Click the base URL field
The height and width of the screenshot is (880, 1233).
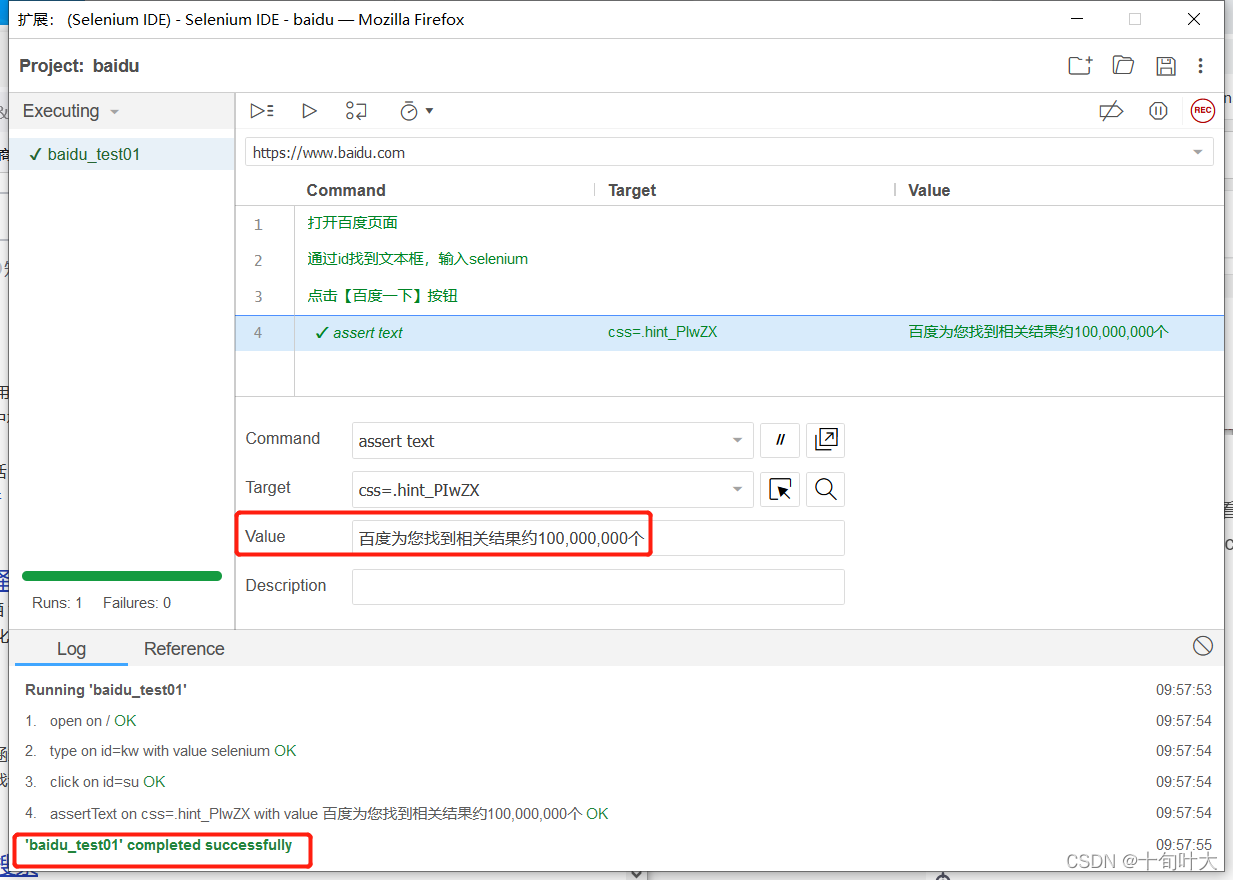[729, 153]
